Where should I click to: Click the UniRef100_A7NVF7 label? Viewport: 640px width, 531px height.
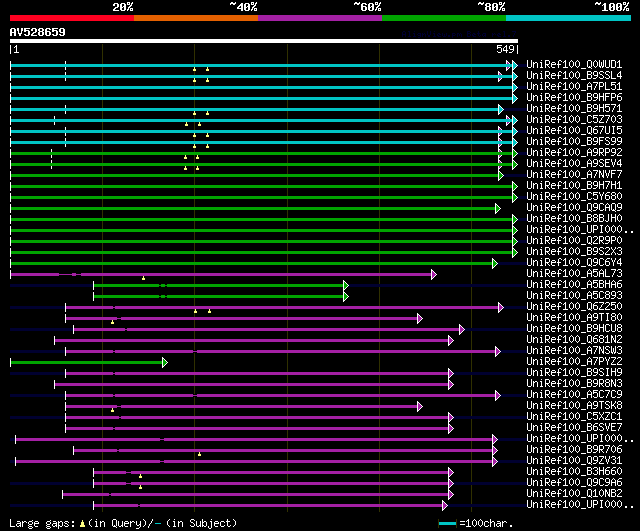[574, 175]
